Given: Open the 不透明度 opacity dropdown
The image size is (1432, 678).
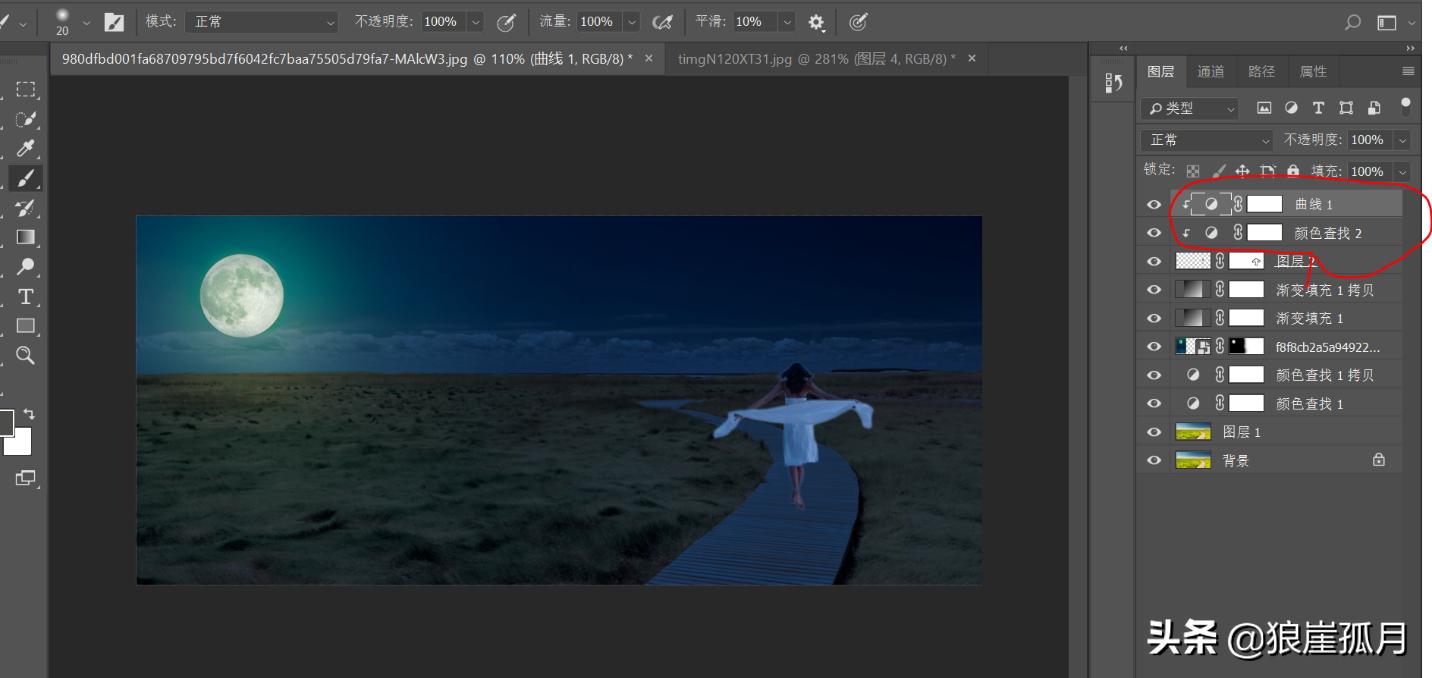Looking at the screenshot, I should click(1404, 139).
